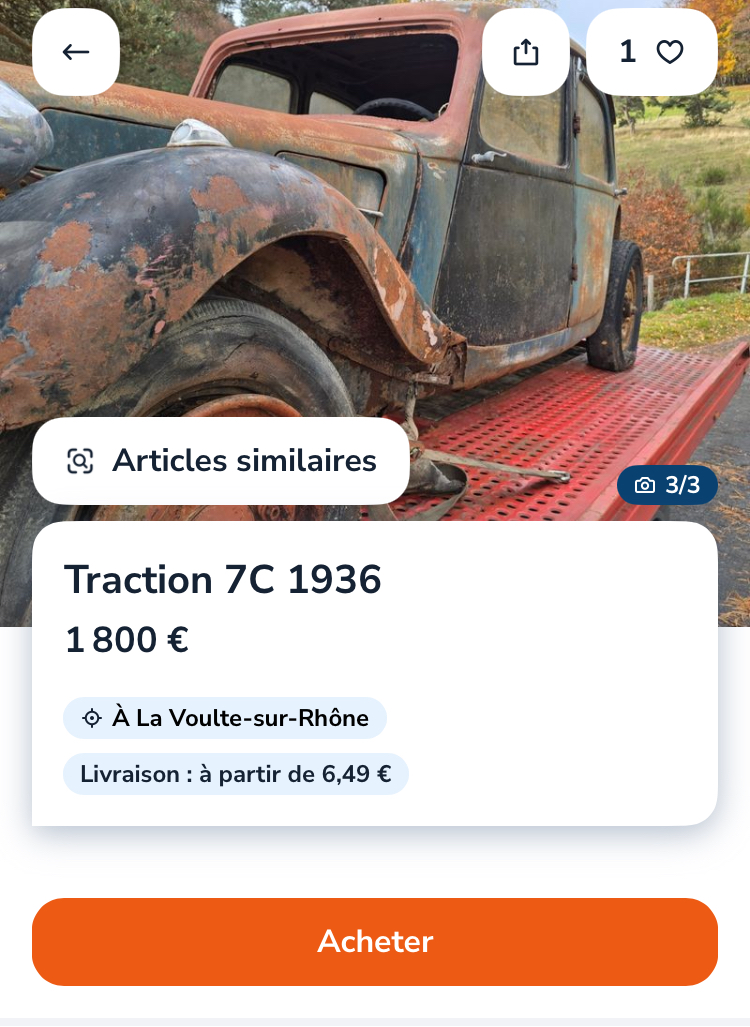Click the location crosshair icon
The width and height of the screenshot is (750, 1027).
[92, 719]
